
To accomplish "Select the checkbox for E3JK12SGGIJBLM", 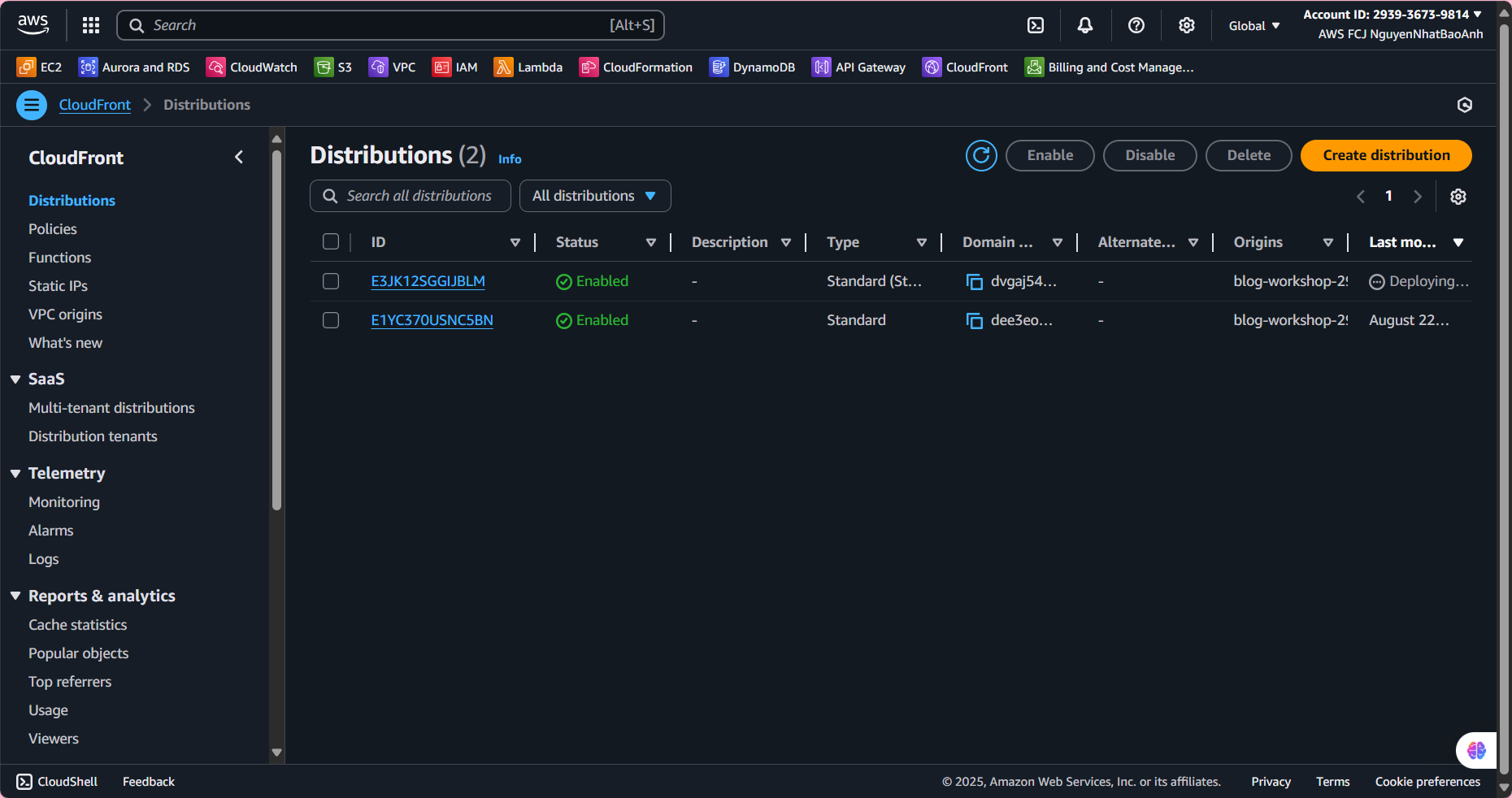I will click(331, 281).
